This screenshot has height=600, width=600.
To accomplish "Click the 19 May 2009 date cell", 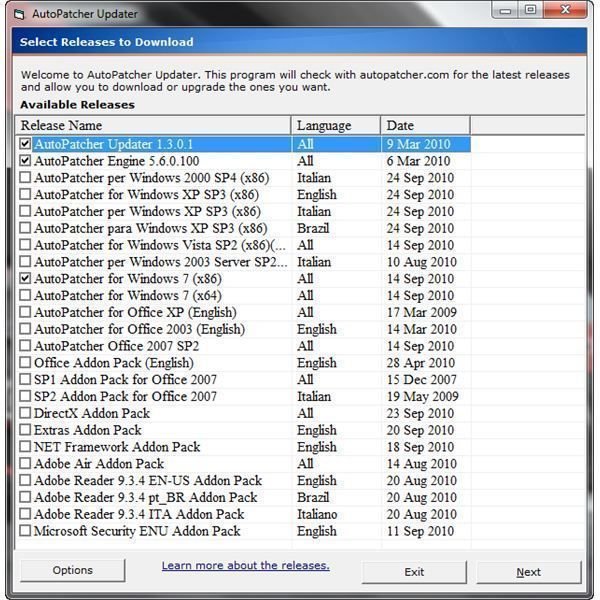I will (x=422, y=397).
